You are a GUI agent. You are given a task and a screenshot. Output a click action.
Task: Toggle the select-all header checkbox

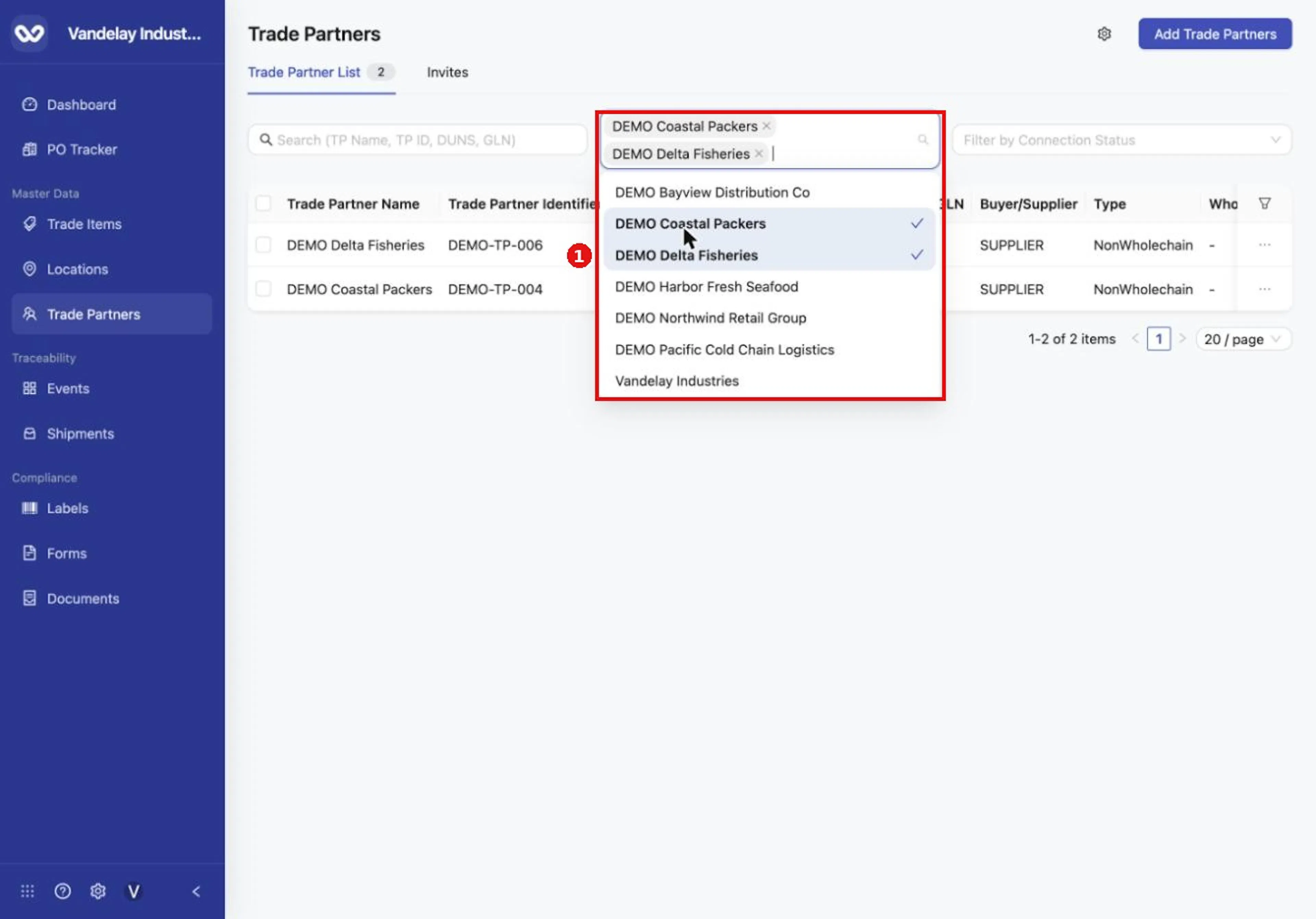tap(263, 204)
